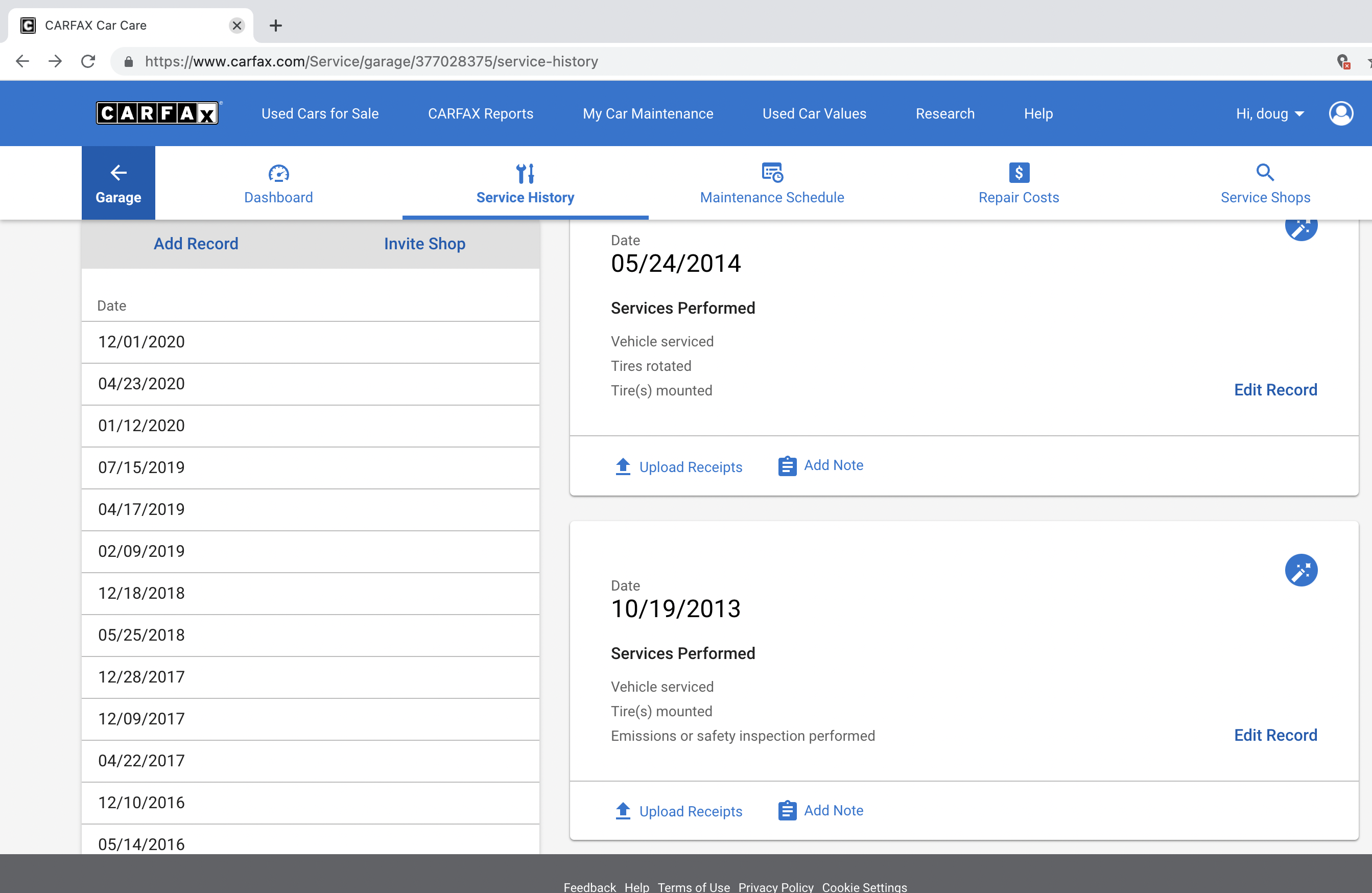Select the 12/18/2018 date row
Viewport: 1372px width, 893px height.
(311, 594)
